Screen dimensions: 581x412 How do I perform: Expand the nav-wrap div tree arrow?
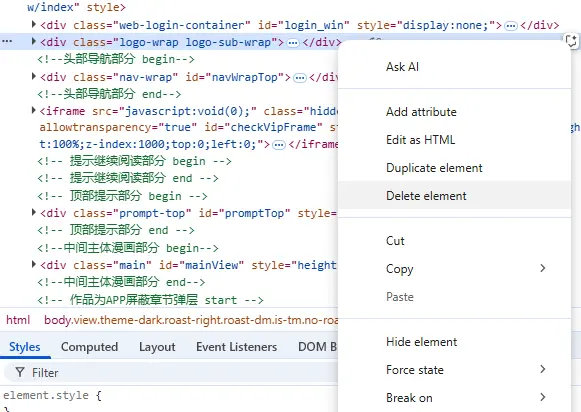coord(34,76)
